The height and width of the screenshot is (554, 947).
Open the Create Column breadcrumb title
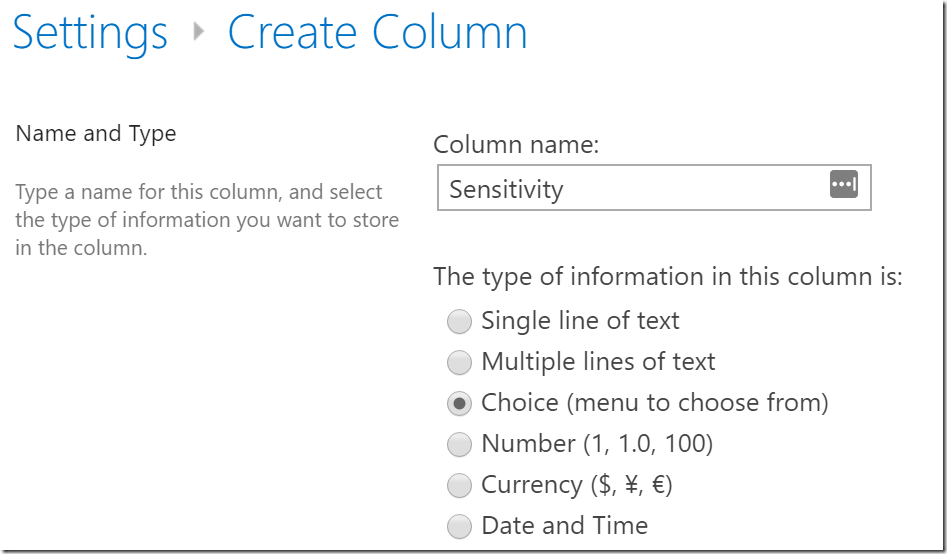point(377,31)
